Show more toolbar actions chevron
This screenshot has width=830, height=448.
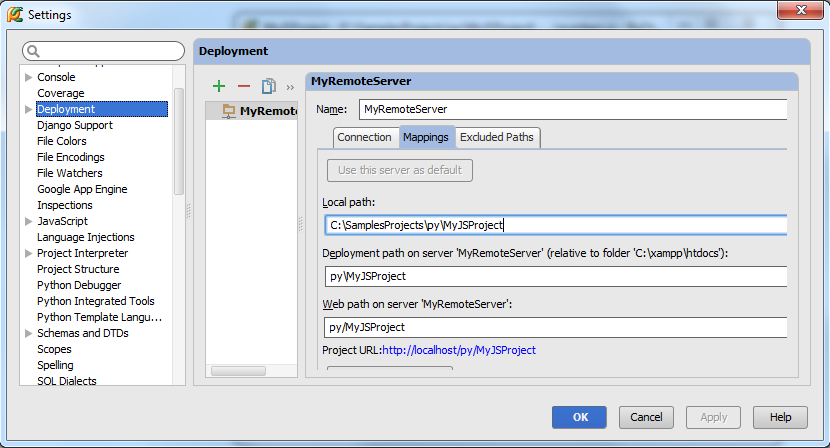point(290,87)
